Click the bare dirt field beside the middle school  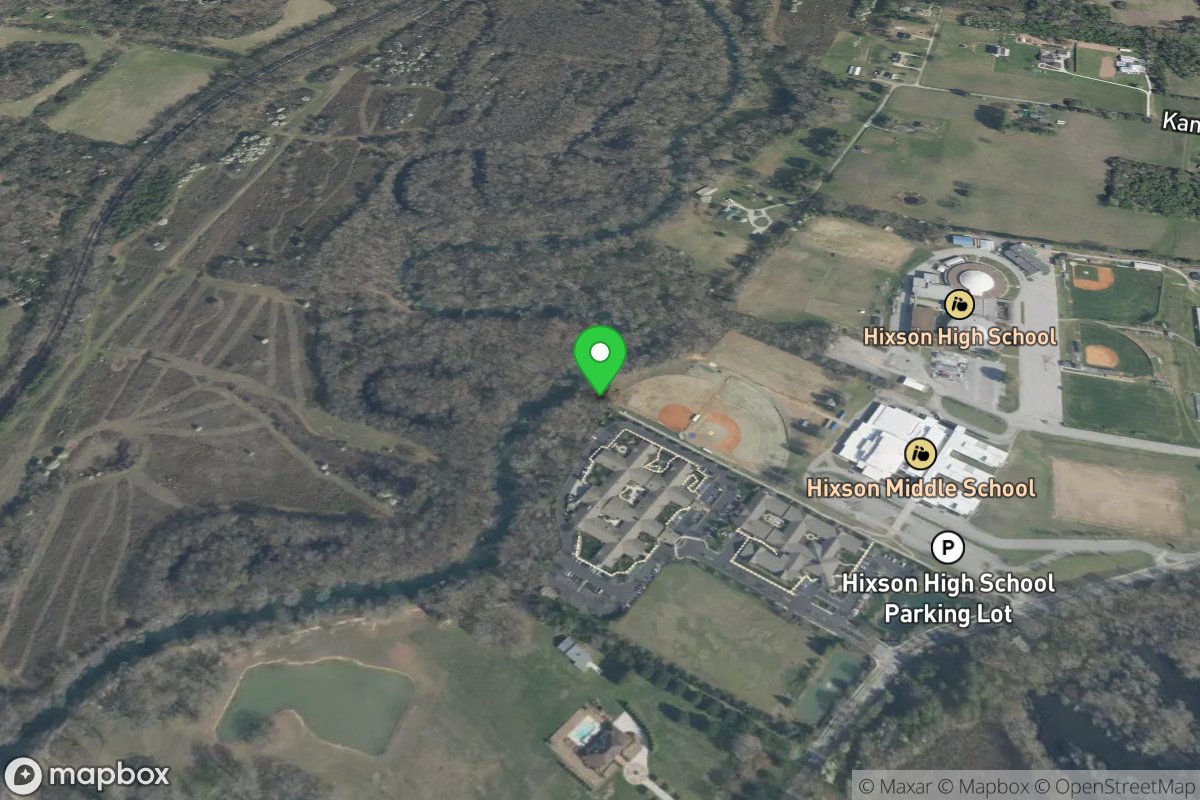point(1119,496)
